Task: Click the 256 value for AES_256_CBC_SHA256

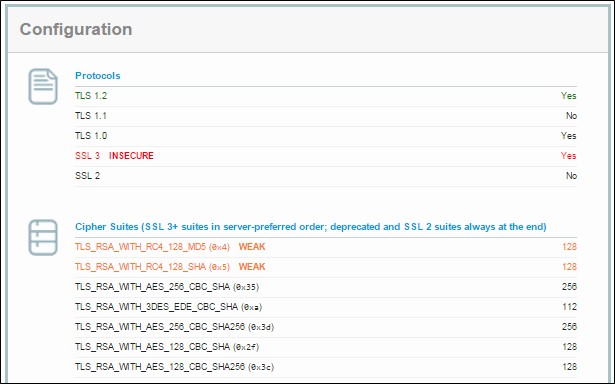Action: click(x=569, y=327)
